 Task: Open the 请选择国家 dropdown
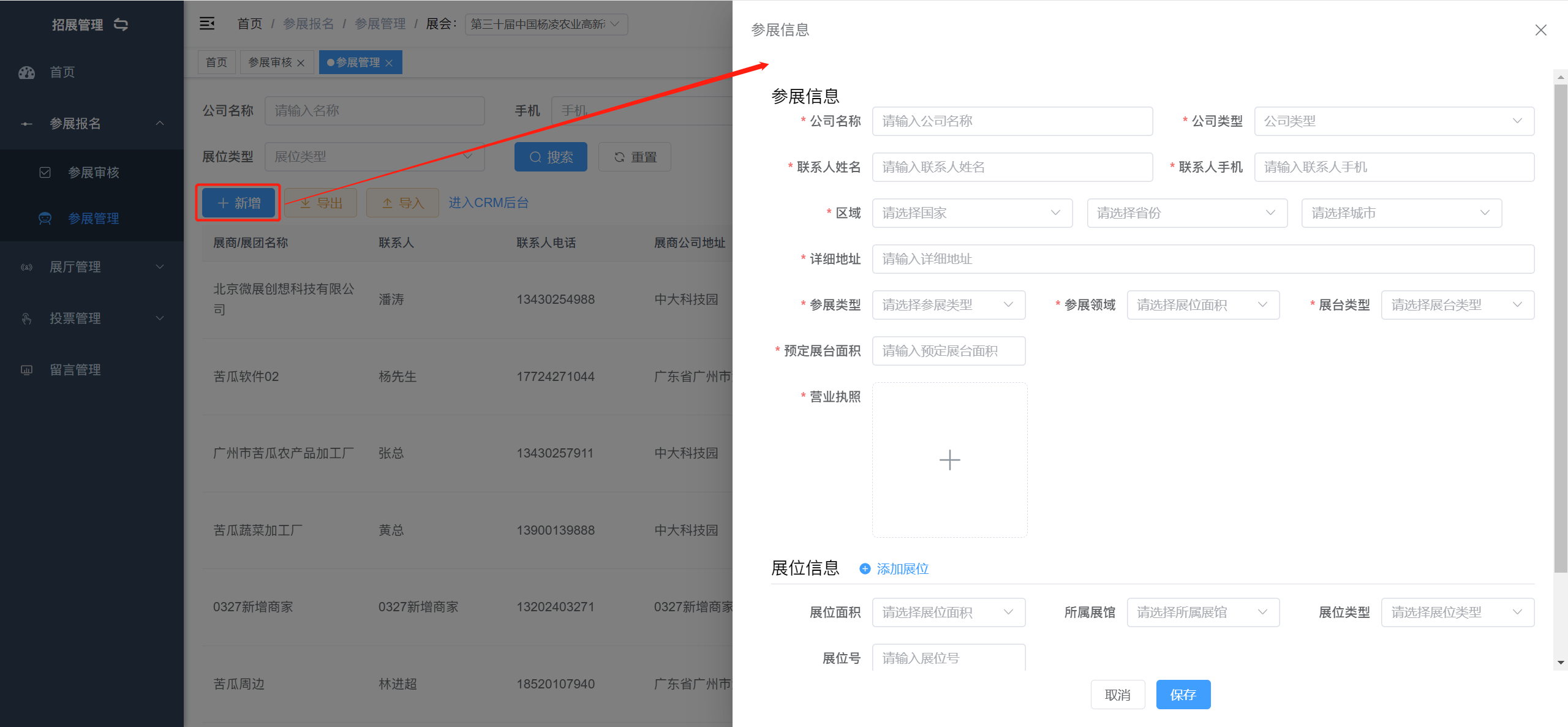971,213
